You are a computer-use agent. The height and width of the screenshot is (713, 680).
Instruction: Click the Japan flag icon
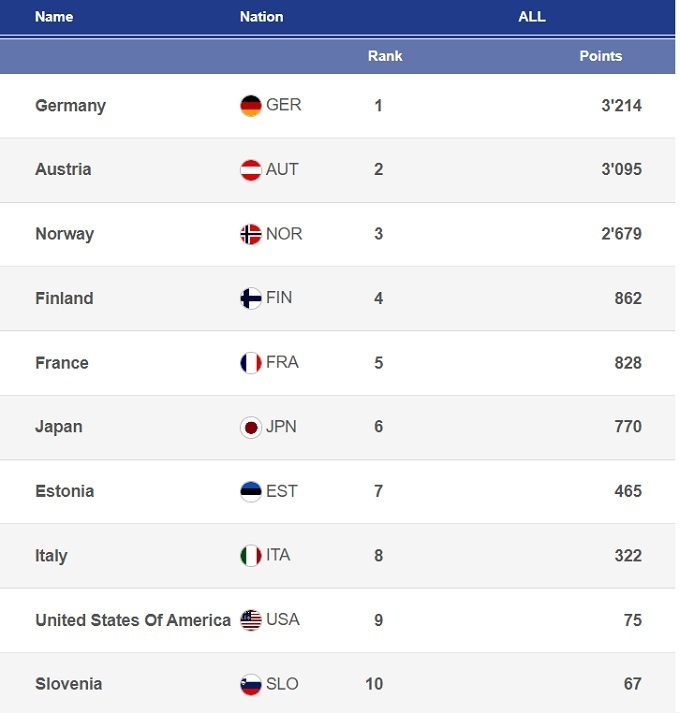pos(251,427)
